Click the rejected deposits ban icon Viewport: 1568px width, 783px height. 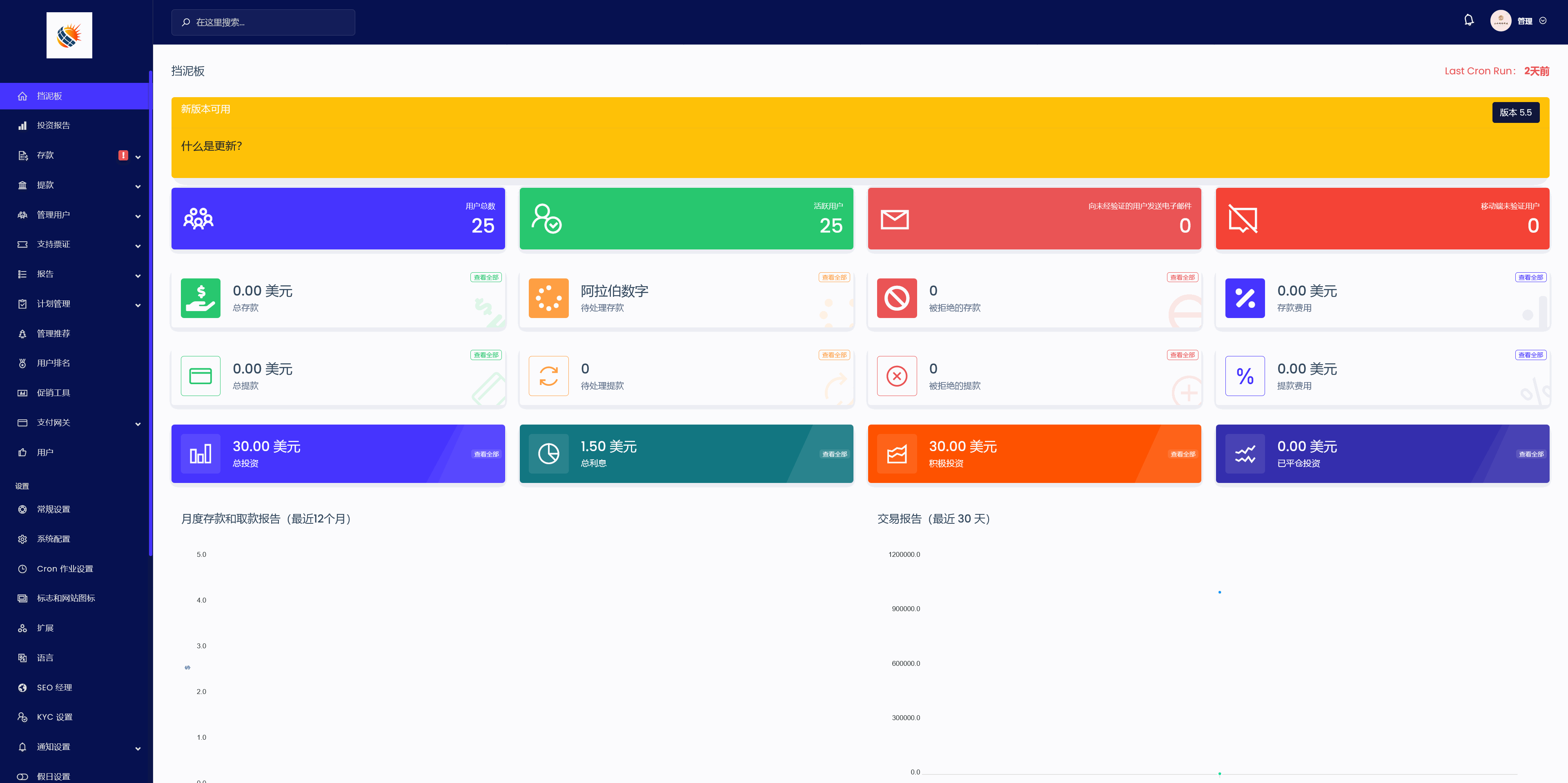pos(897,298)
